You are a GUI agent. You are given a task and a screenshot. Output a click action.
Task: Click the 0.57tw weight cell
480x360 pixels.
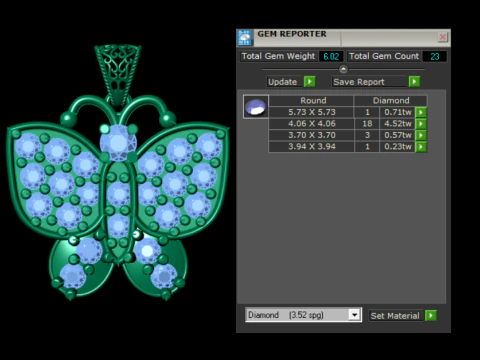tap(397, 135)
